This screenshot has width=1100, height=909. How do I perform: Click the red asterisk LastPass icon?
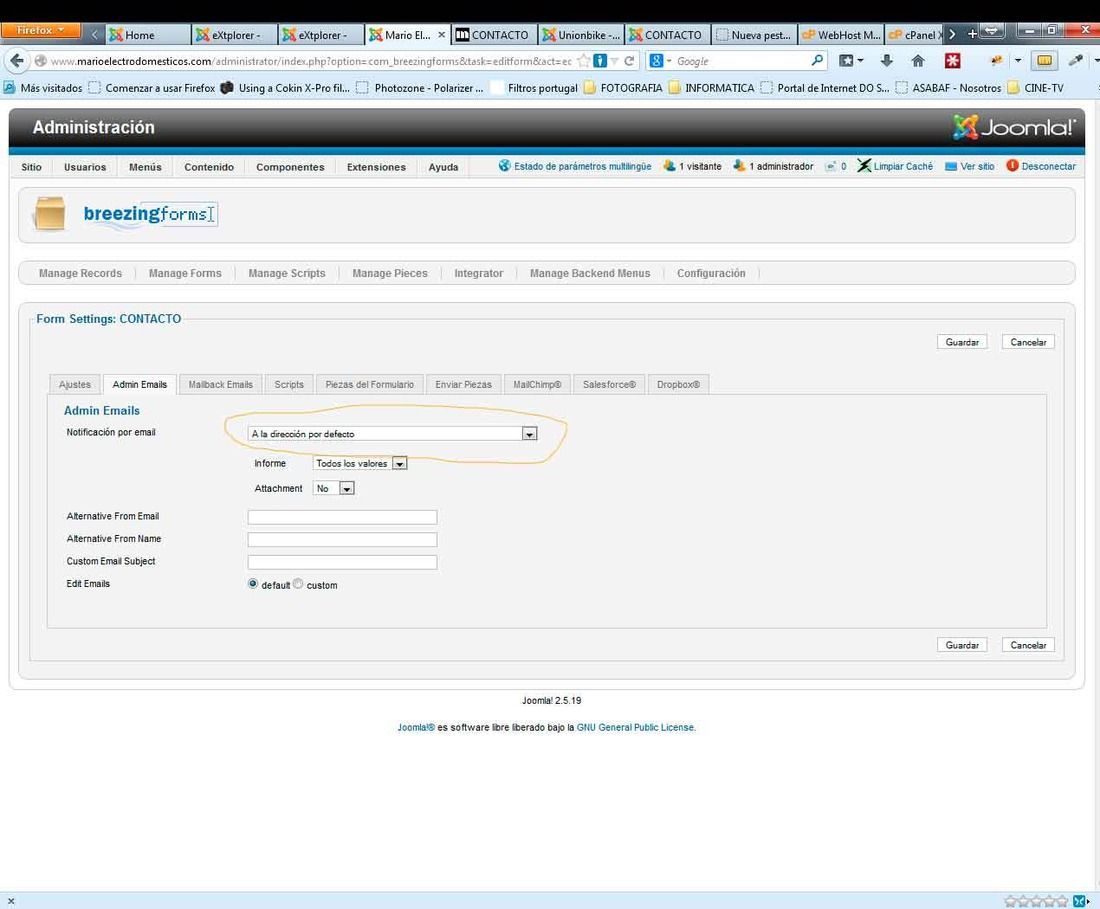pos(952,61)
